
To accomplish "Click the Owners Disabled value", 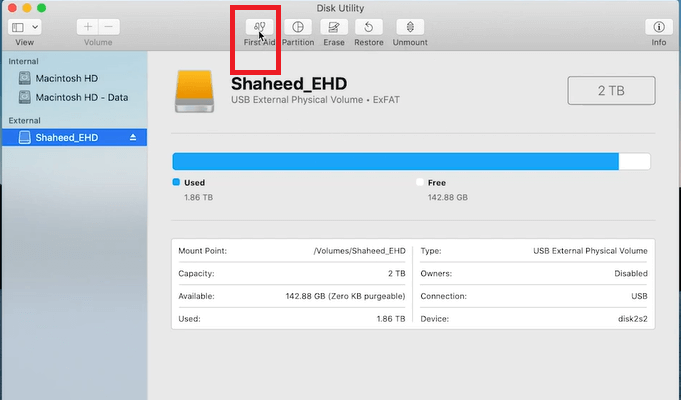I will [x=631, y=274].
